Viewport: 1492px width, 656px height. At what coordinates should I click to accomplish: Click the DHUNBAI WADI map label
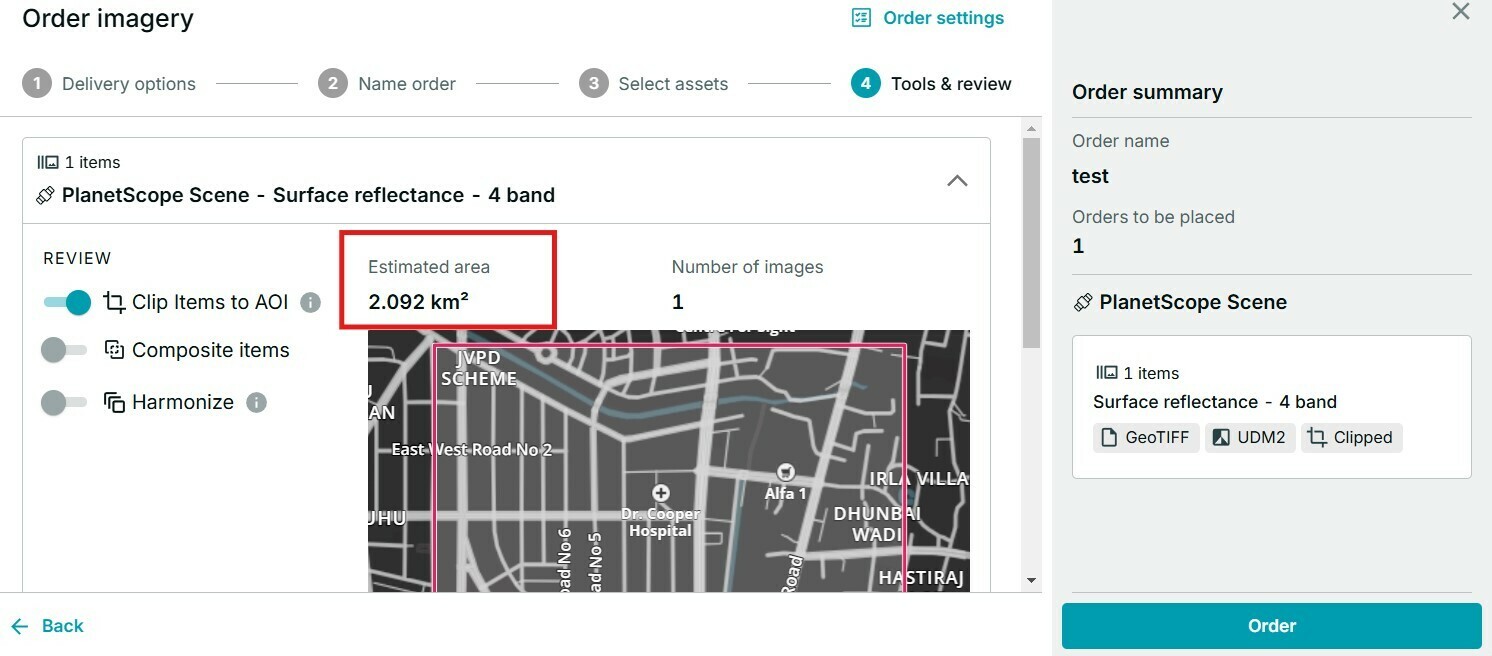point(877,524)
